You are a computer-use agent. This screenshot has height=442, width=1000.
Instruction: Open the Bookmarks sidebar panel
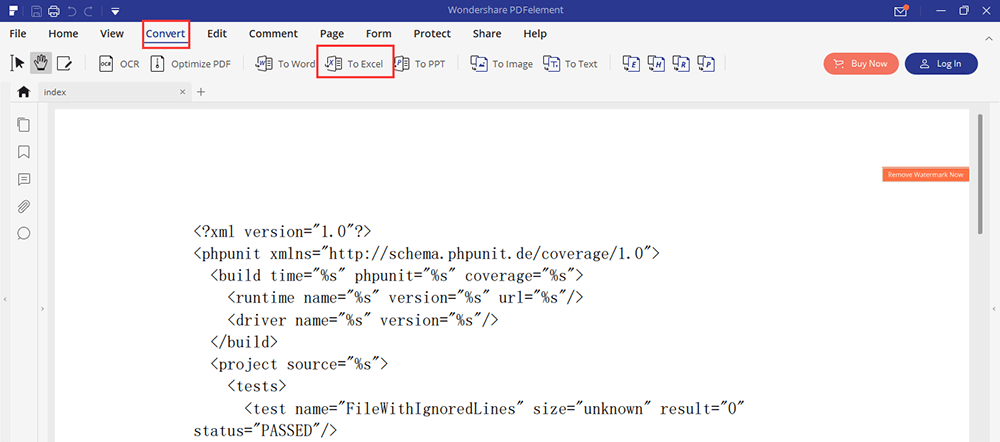[24, 152]
